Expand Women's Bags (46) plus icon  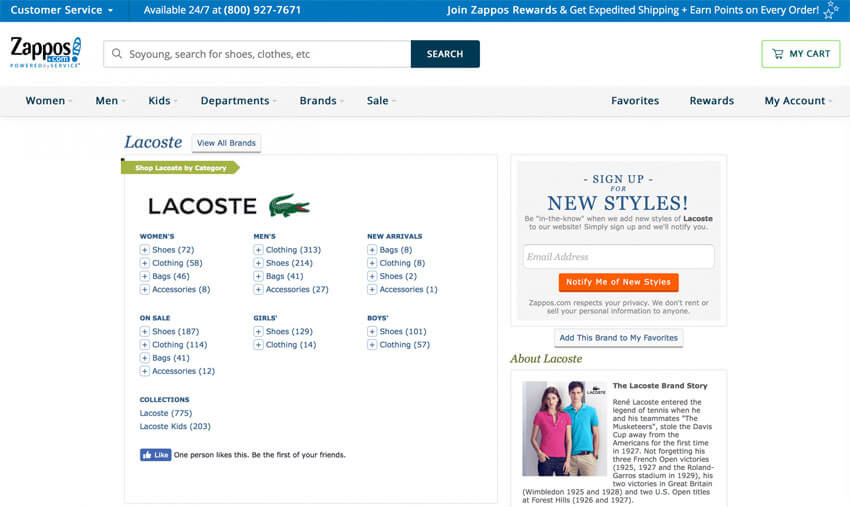click(145, 276)
